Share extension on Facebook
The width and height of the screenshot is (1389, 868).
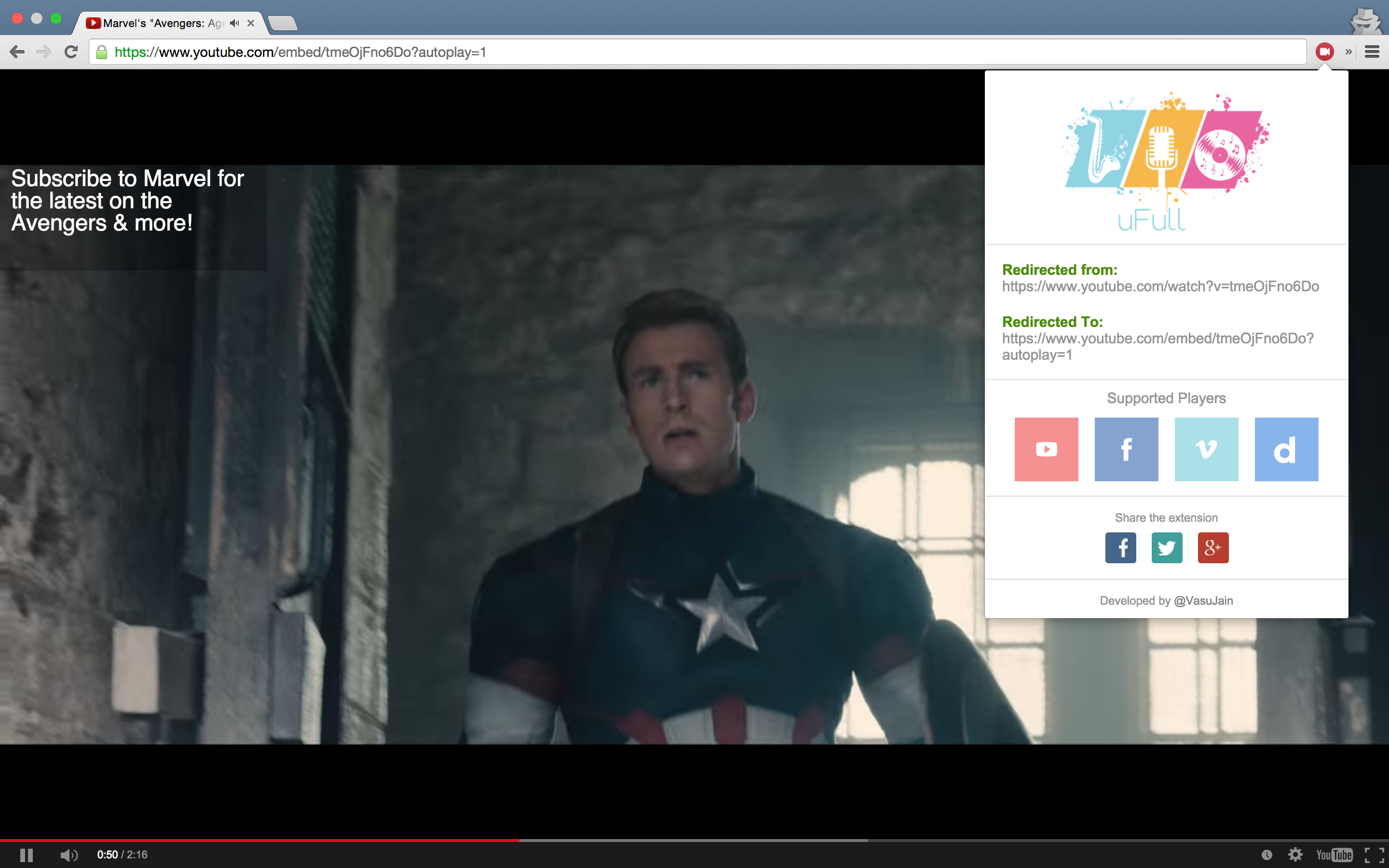point(1120,548)
